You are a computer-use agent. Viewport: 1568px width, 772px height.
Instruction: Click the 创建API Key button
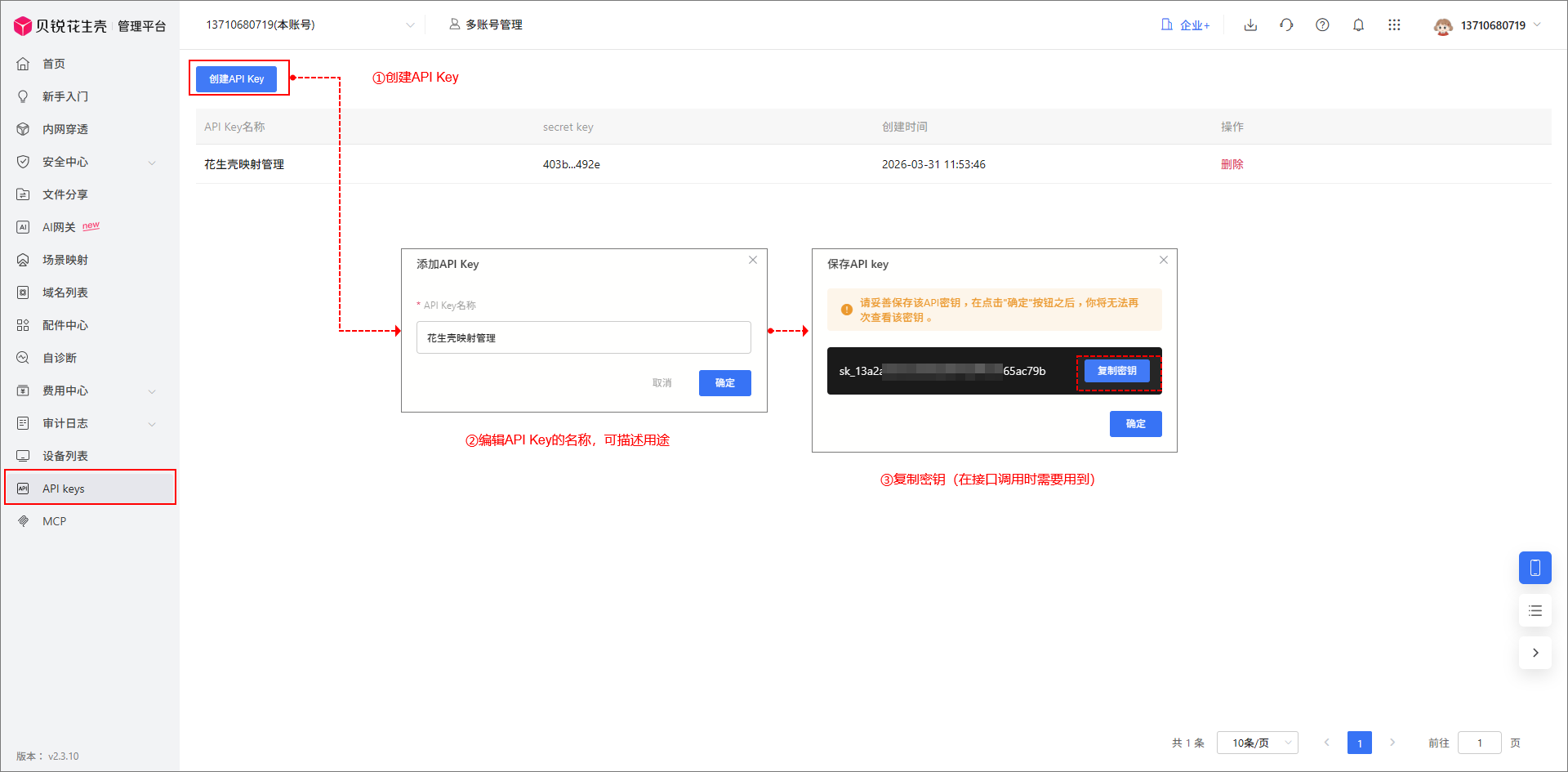(x=236, y=79)
